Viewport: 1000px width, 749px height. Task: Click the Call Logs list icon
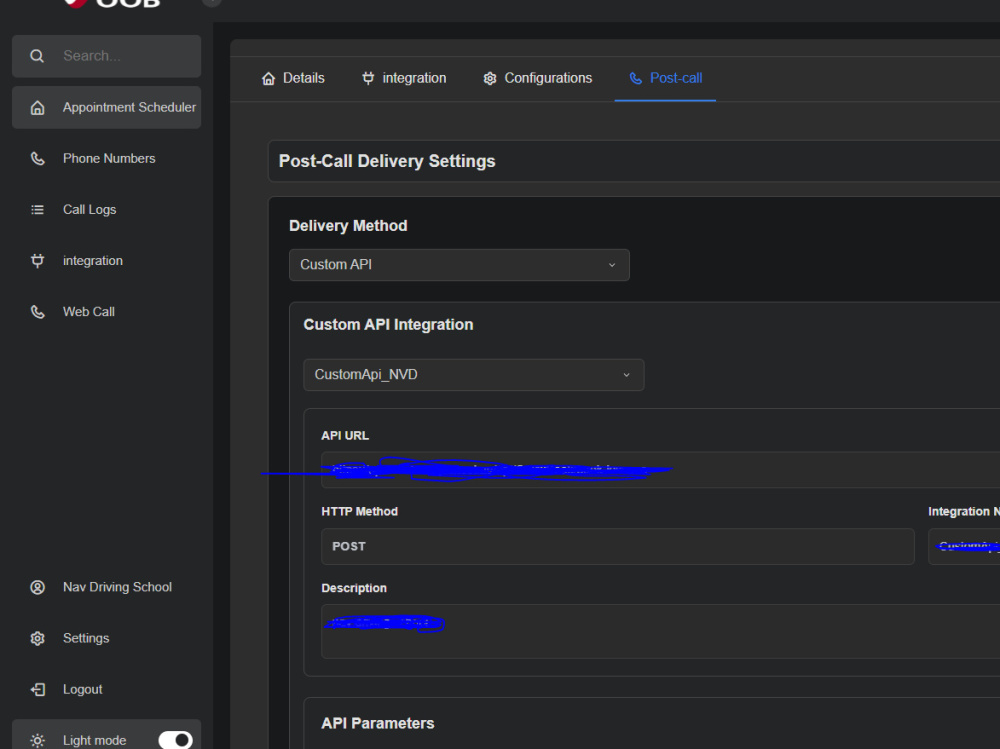(38, 209)
